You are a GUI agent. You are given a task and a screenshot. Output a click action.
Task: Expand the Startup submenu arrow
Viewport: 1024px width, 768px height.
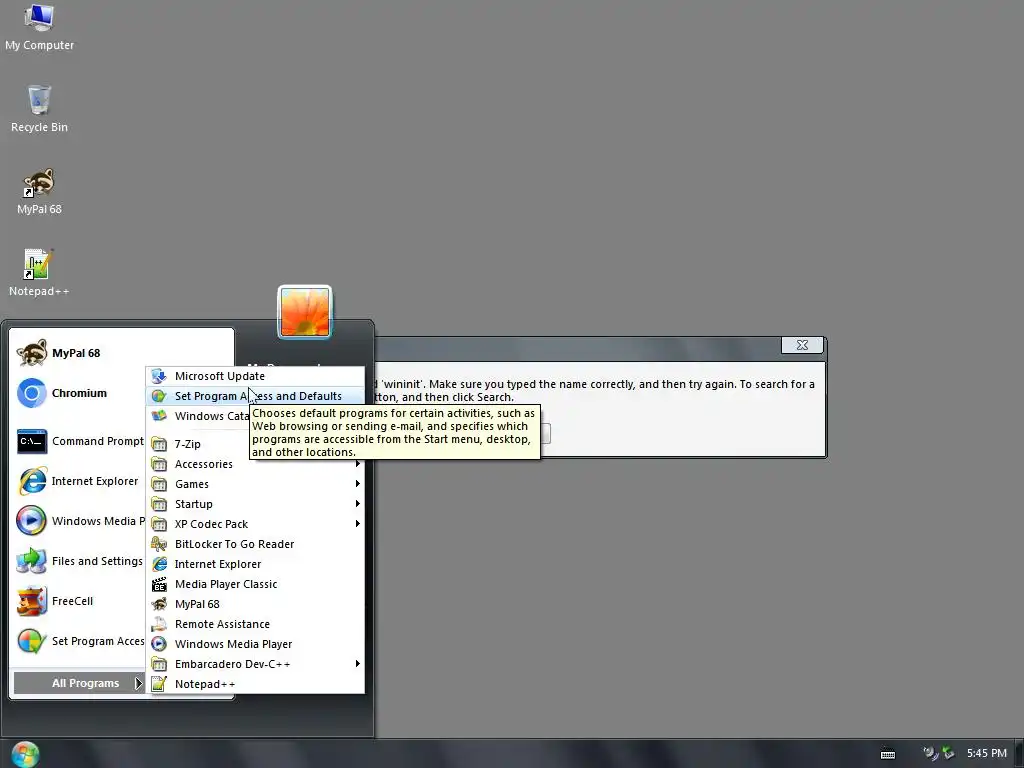click(358, 504)
